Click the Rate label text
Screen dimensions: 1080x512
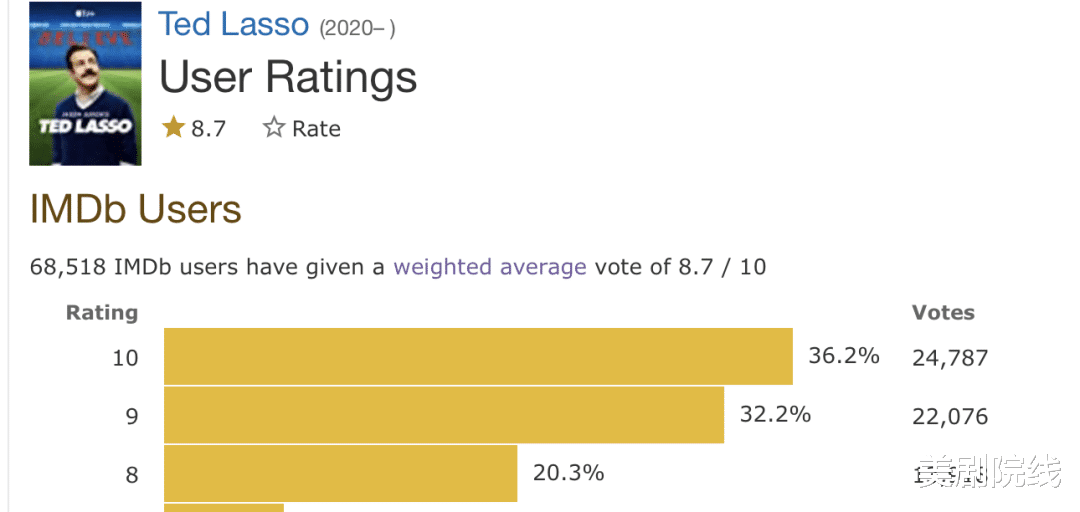[x=316, y=128]
